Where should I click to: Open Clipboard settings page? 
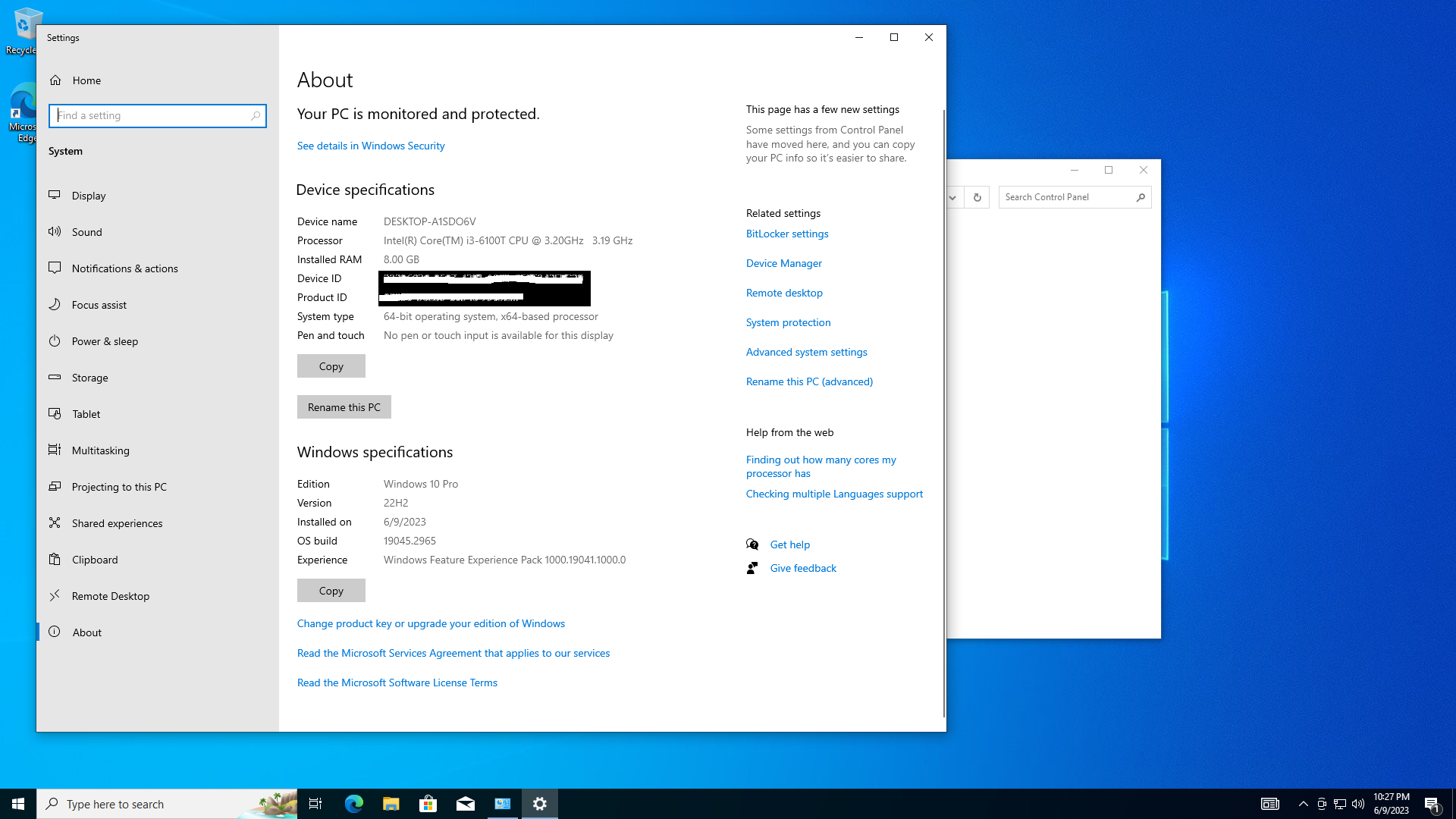(x=95, y=560)
